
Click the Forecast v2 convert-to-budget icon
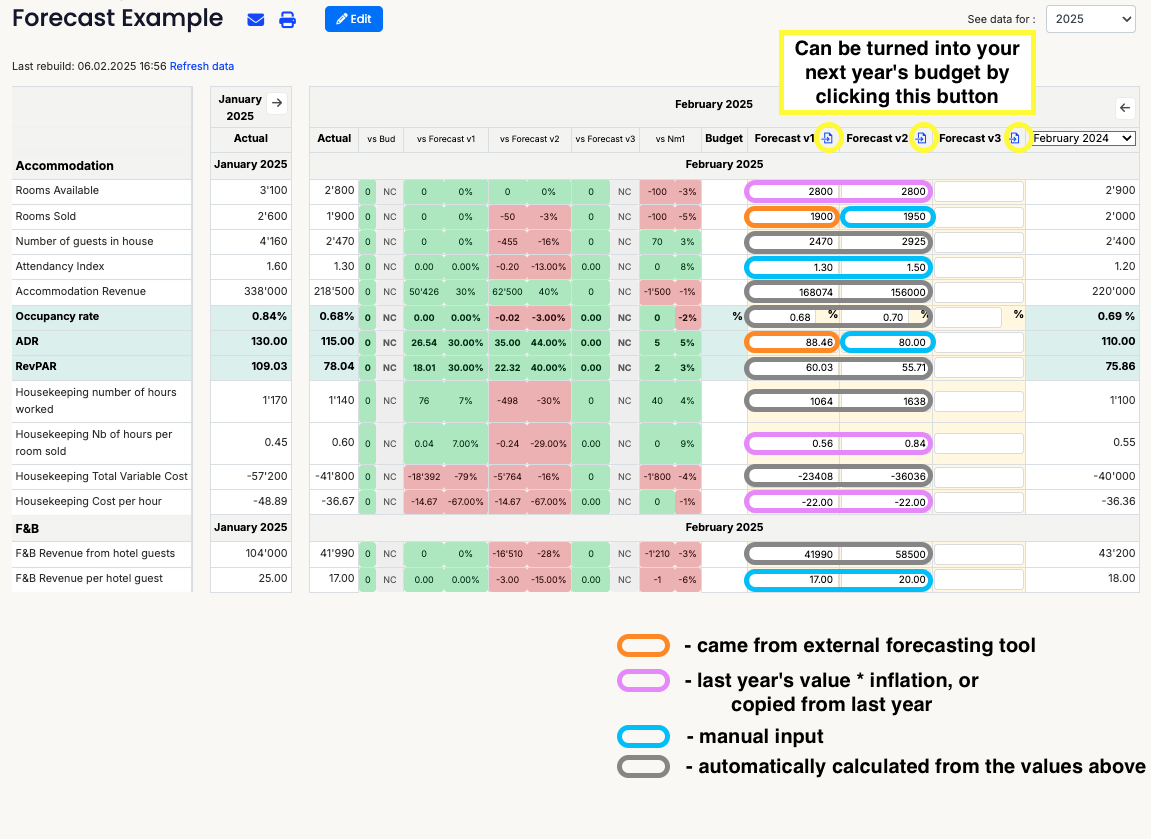pos(922,138)
